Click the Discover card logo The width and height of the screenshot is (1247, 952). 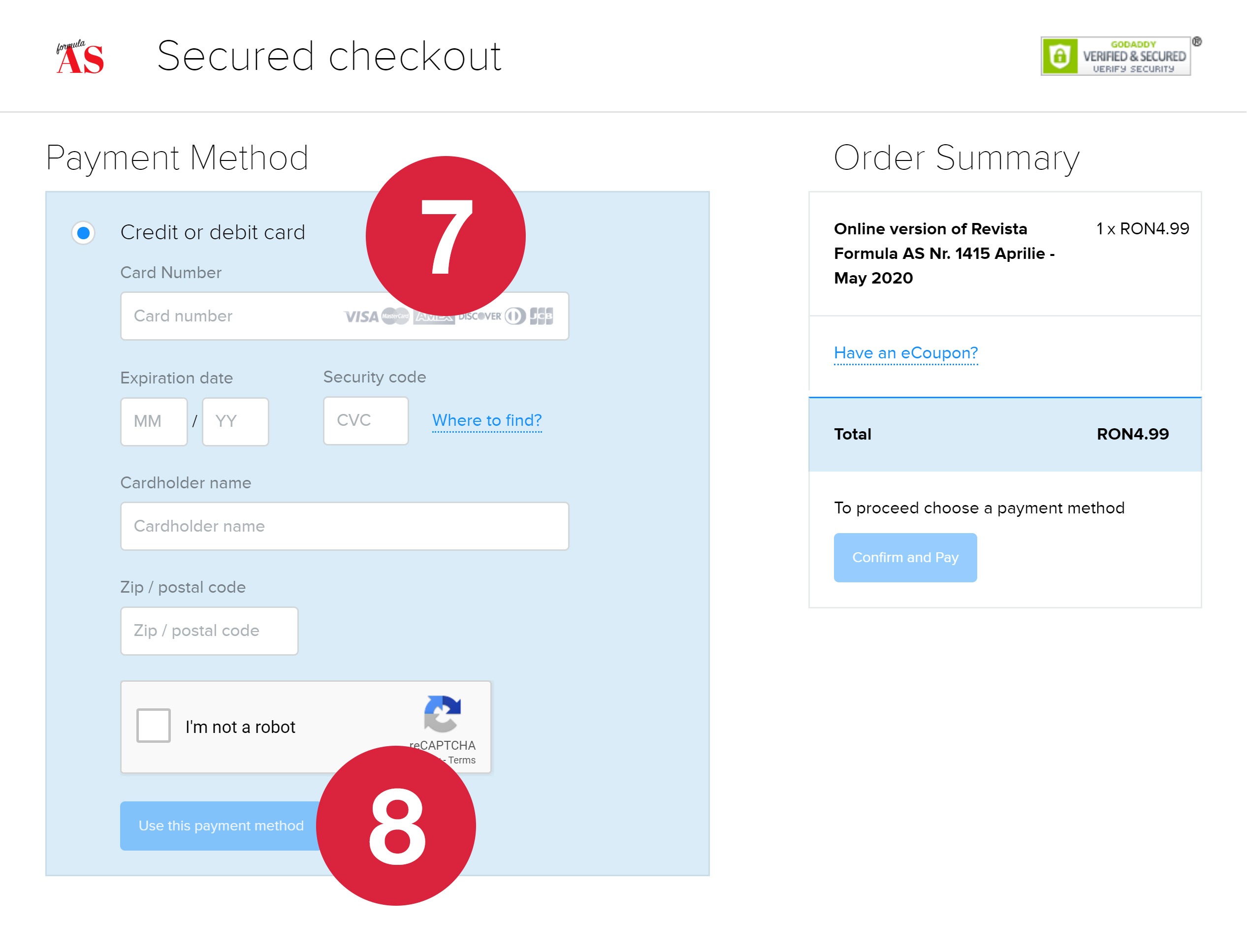[480, 317]
